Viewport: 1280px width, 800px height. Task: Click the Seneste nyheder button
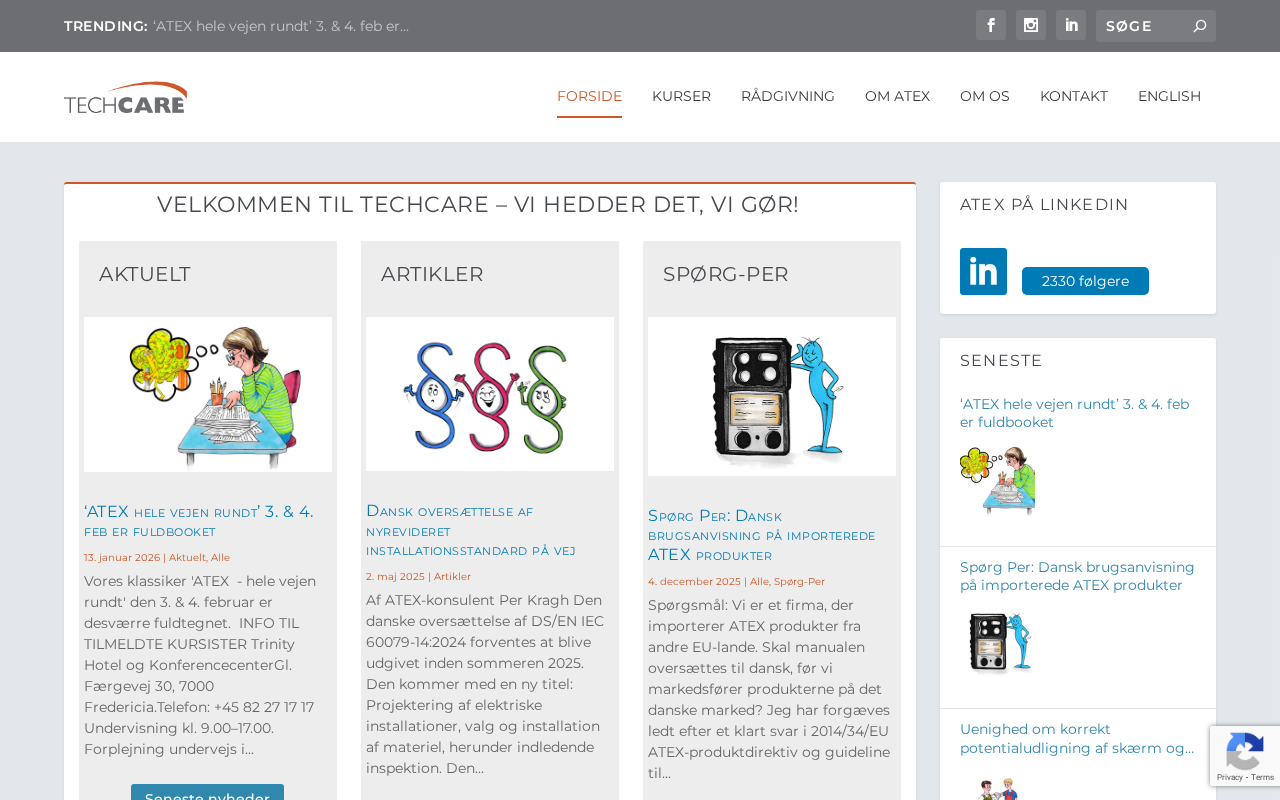point(207,793)
